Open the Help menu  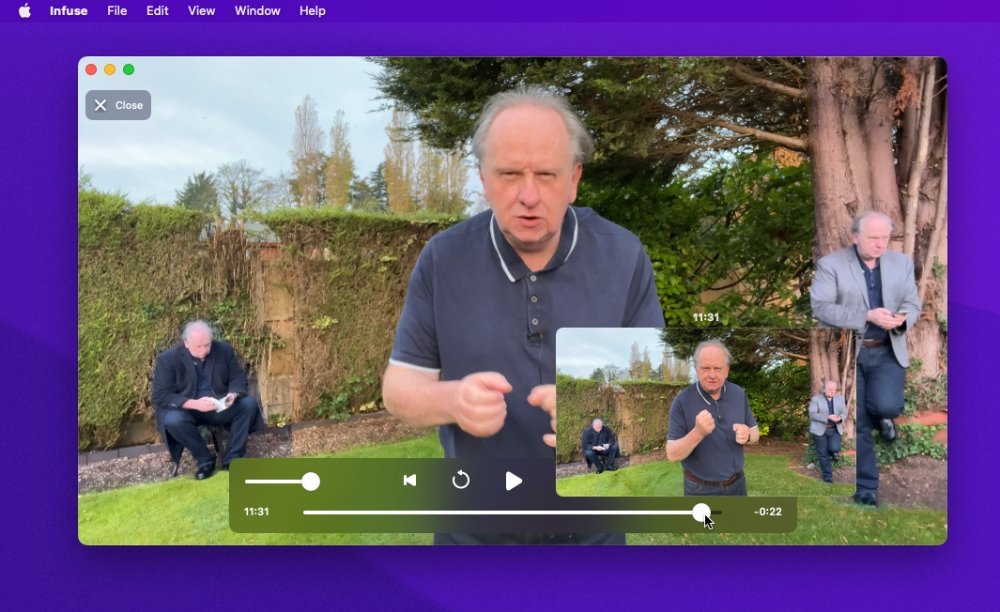[x=312, y=11]
